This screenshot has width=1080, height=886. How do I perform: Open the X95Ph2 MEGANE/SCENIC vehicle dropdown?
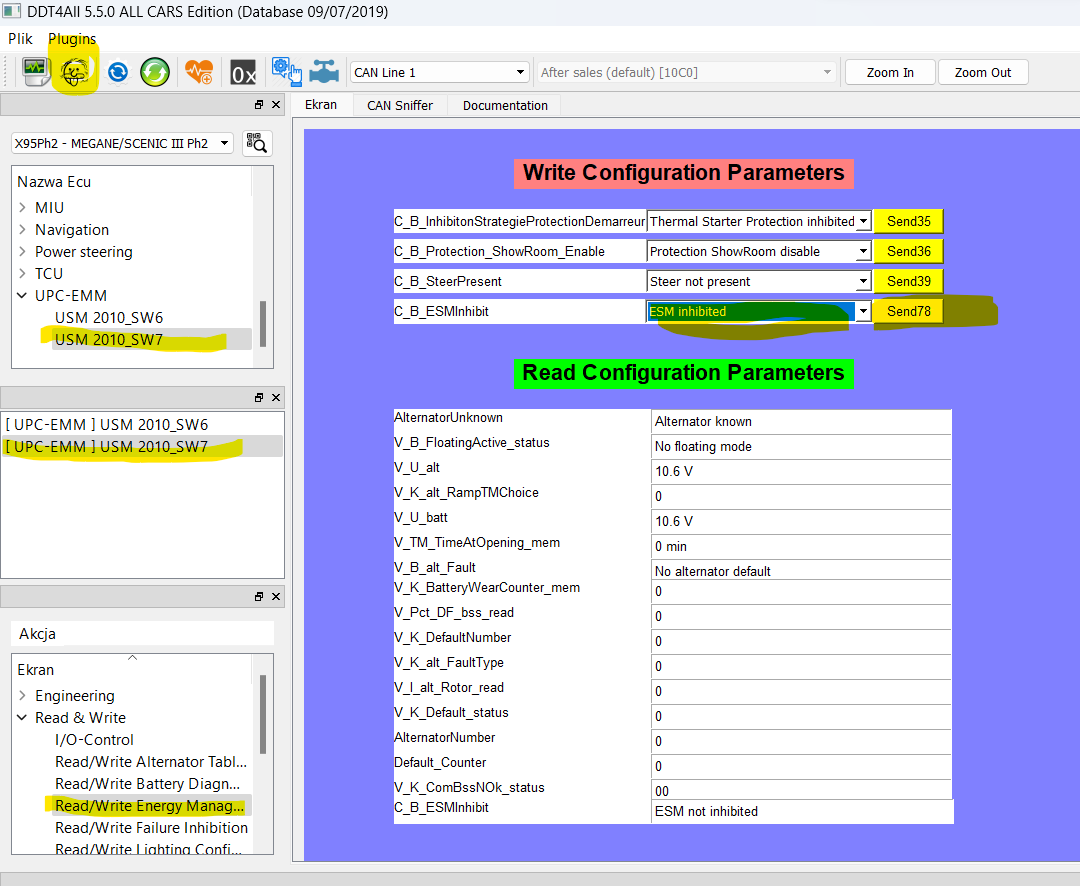click(x=122, y=143)
